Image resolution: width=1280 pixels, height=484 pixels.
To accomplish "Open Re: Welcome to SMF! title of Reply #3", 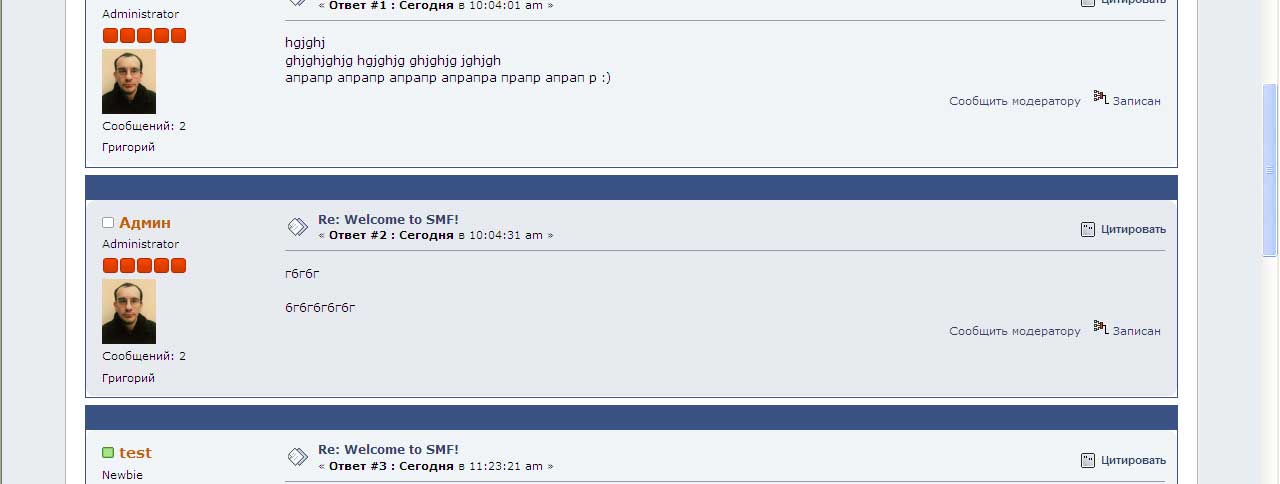I will click(388, 449).
